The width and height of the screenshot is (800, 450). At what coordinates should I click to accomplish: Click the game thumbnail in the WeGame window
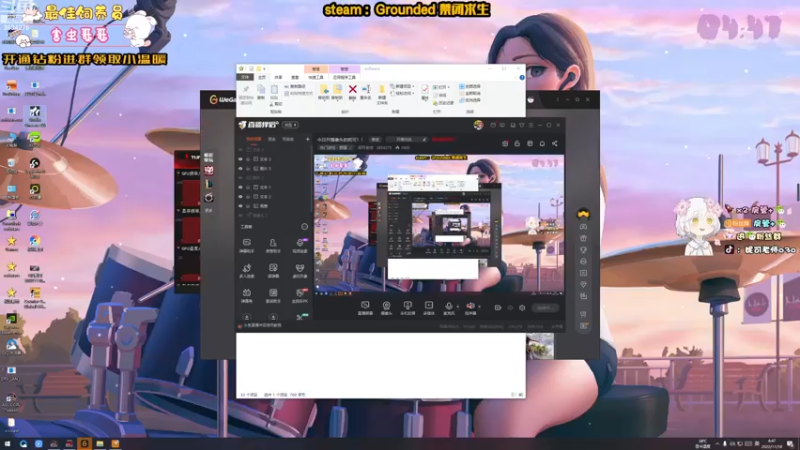540,346
